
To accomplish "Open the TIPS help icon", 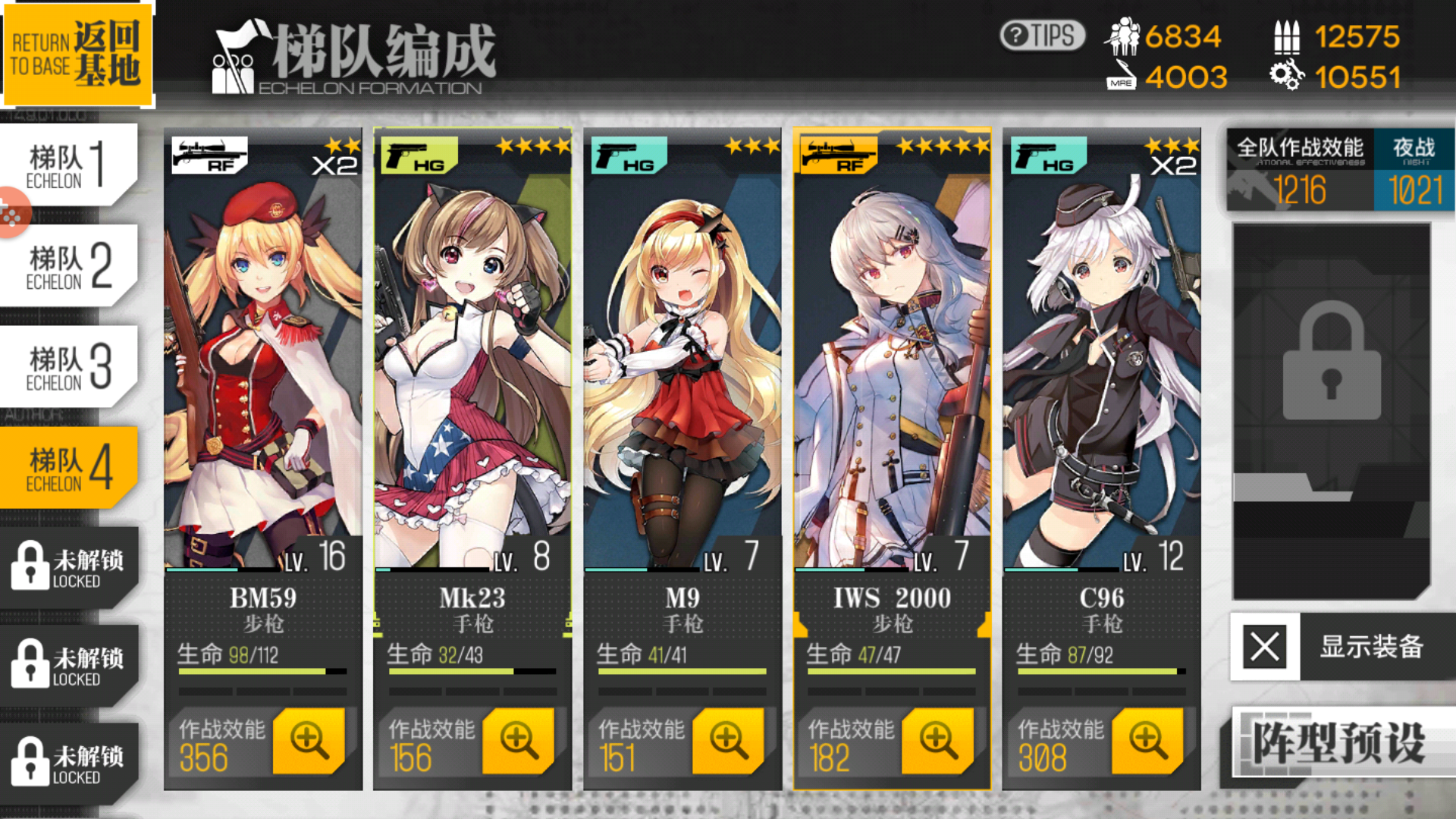I will (x=1042, y=36).
